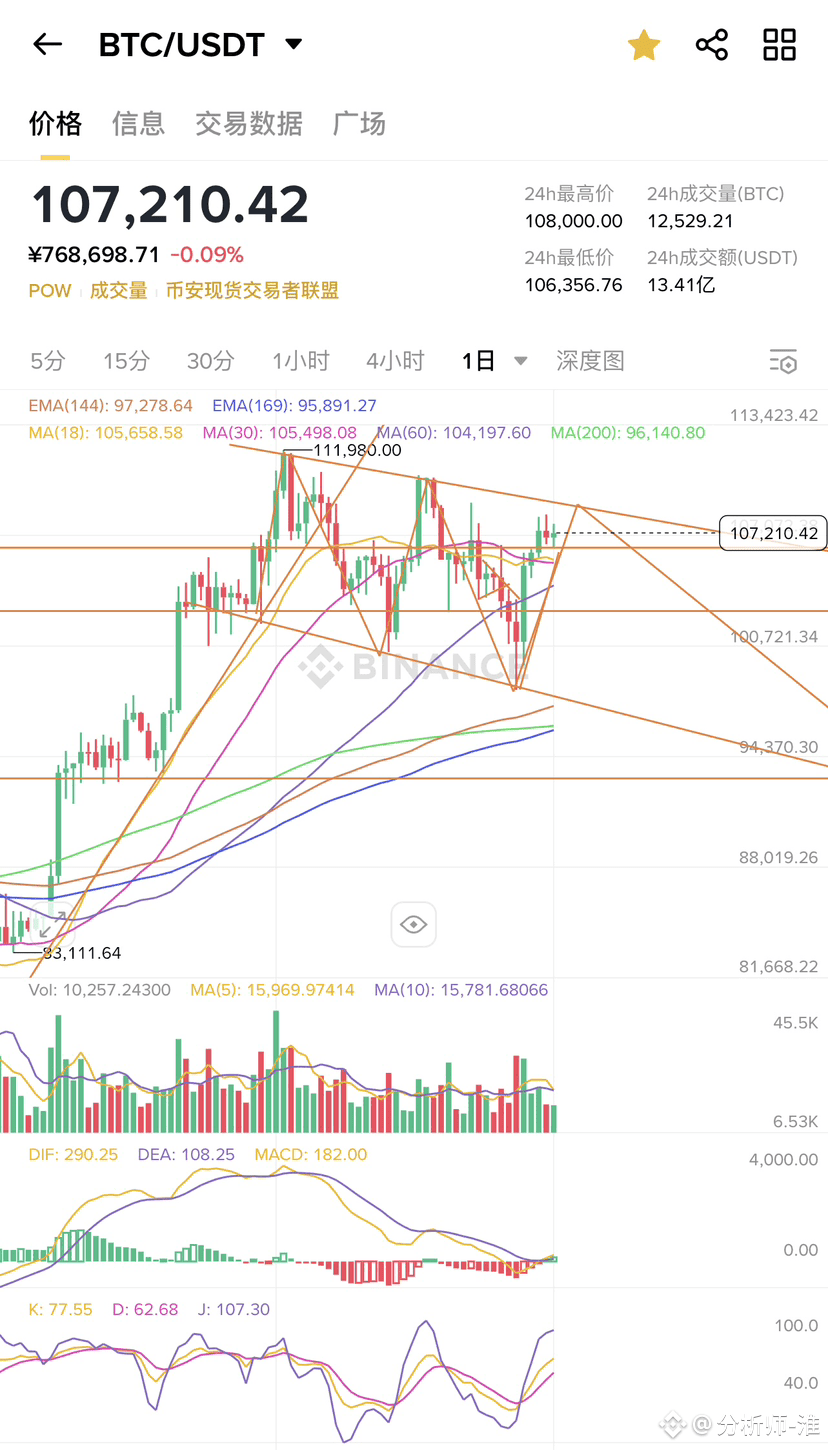Toggle the gold favorite star

pyautogui.click(x=644, y=45)
